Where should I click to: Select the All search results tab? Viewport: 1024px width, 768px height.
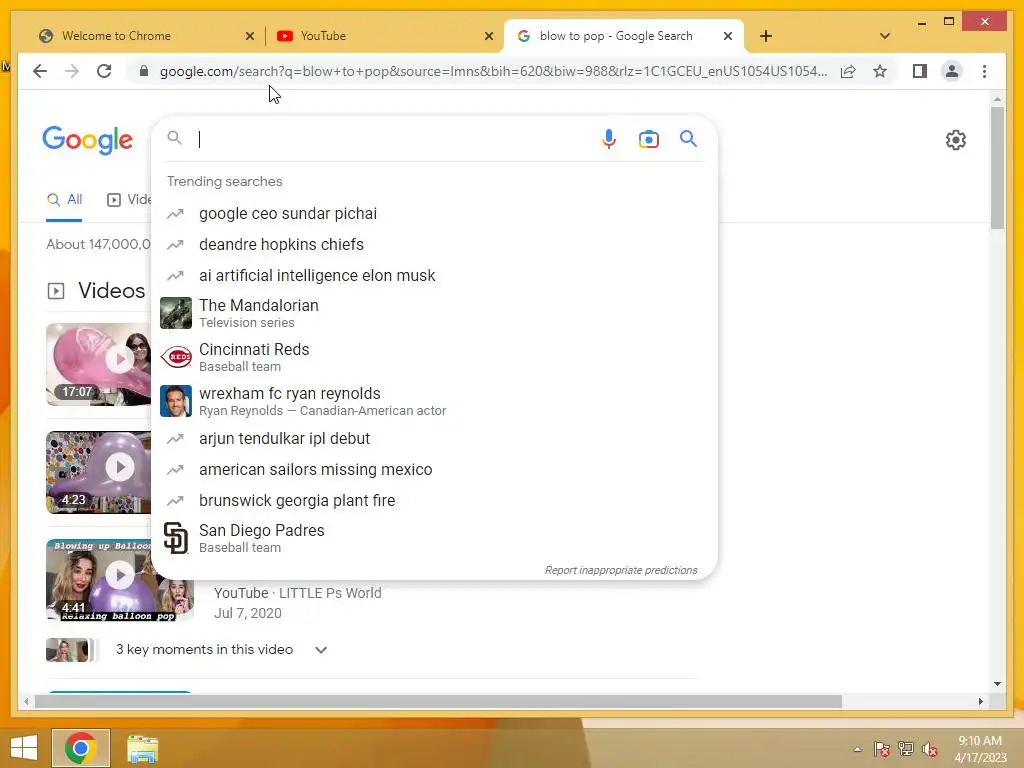[x=64, y=200]
